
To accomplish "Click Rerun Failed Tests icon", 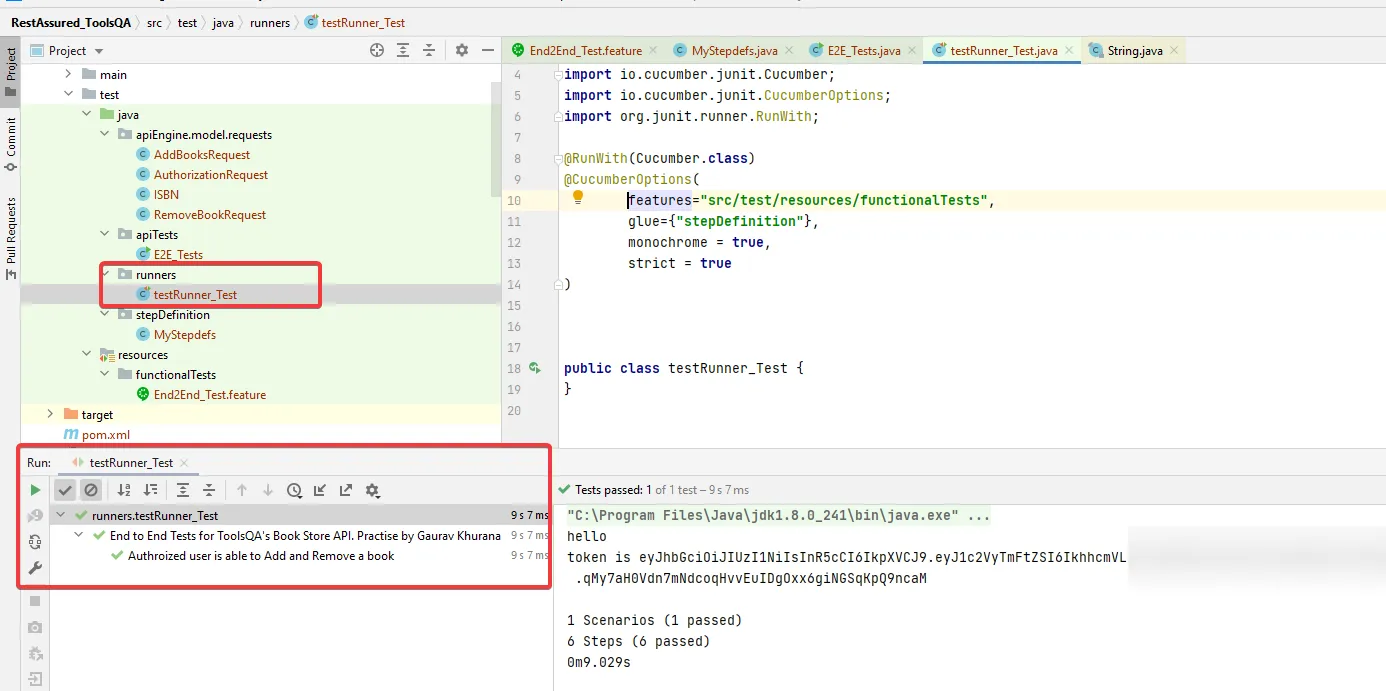I will coord(35,516).
